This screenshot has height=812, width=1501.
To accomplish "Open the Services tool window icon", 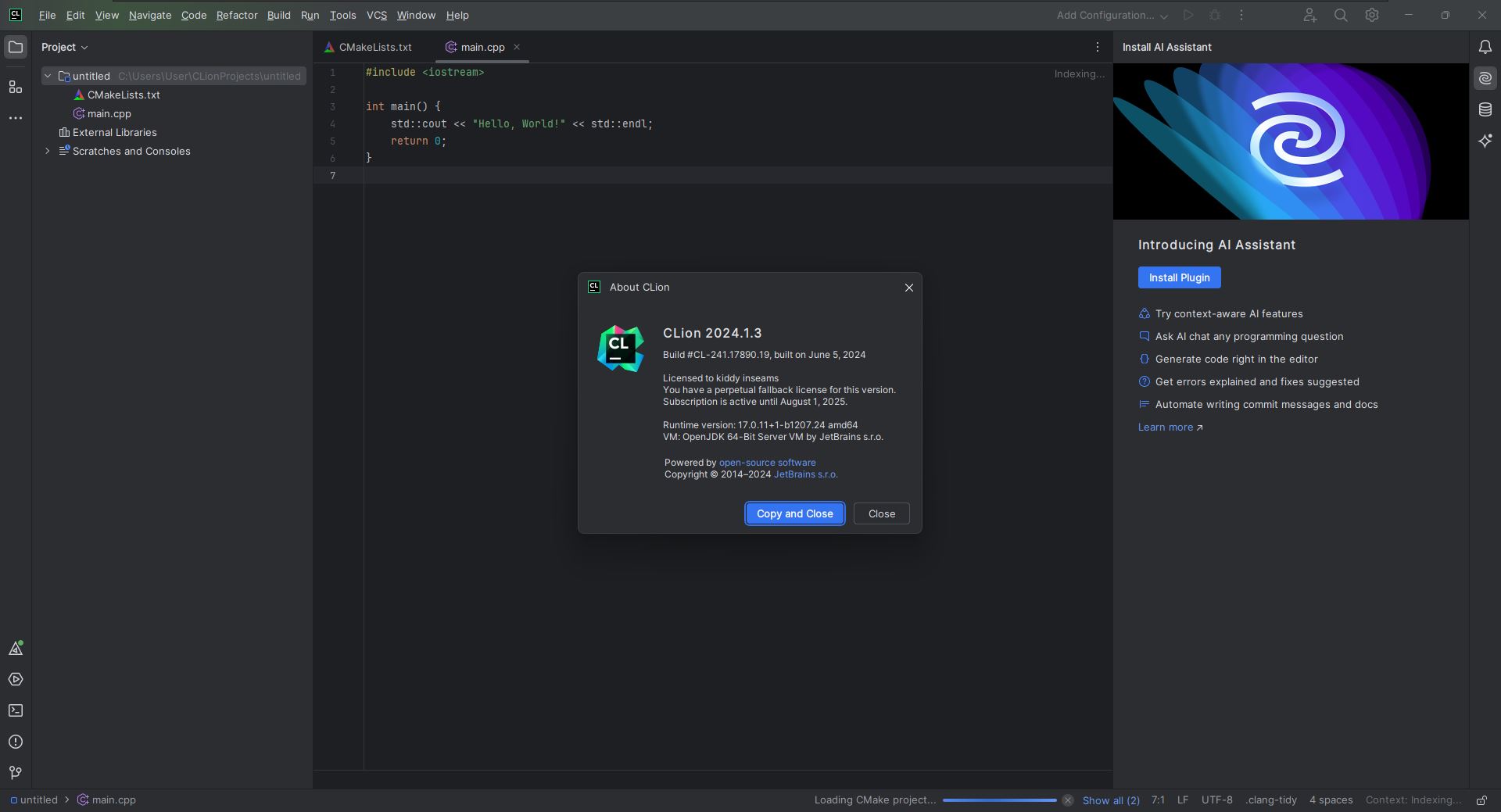I will [x=15, y=680].
